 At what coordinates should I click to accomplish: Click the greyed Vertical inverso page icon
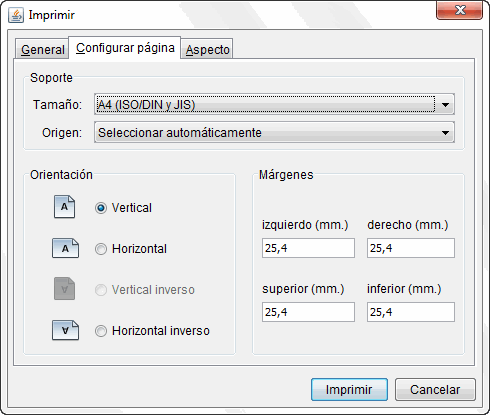click(64, 289)
